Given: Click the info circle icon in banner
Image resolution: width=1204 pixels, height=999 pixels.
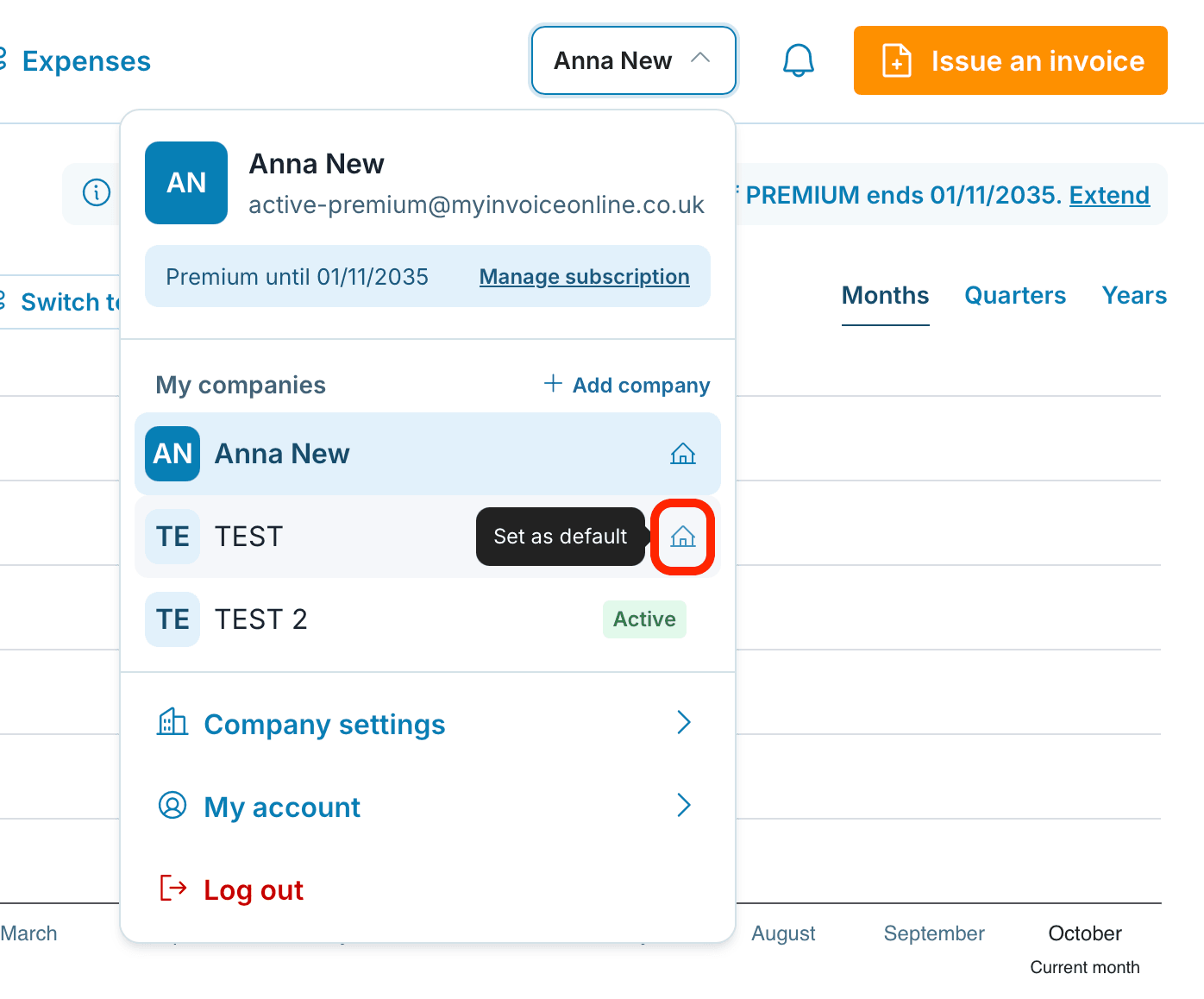Looking at the screenshot, I should (x=97, y=192).
